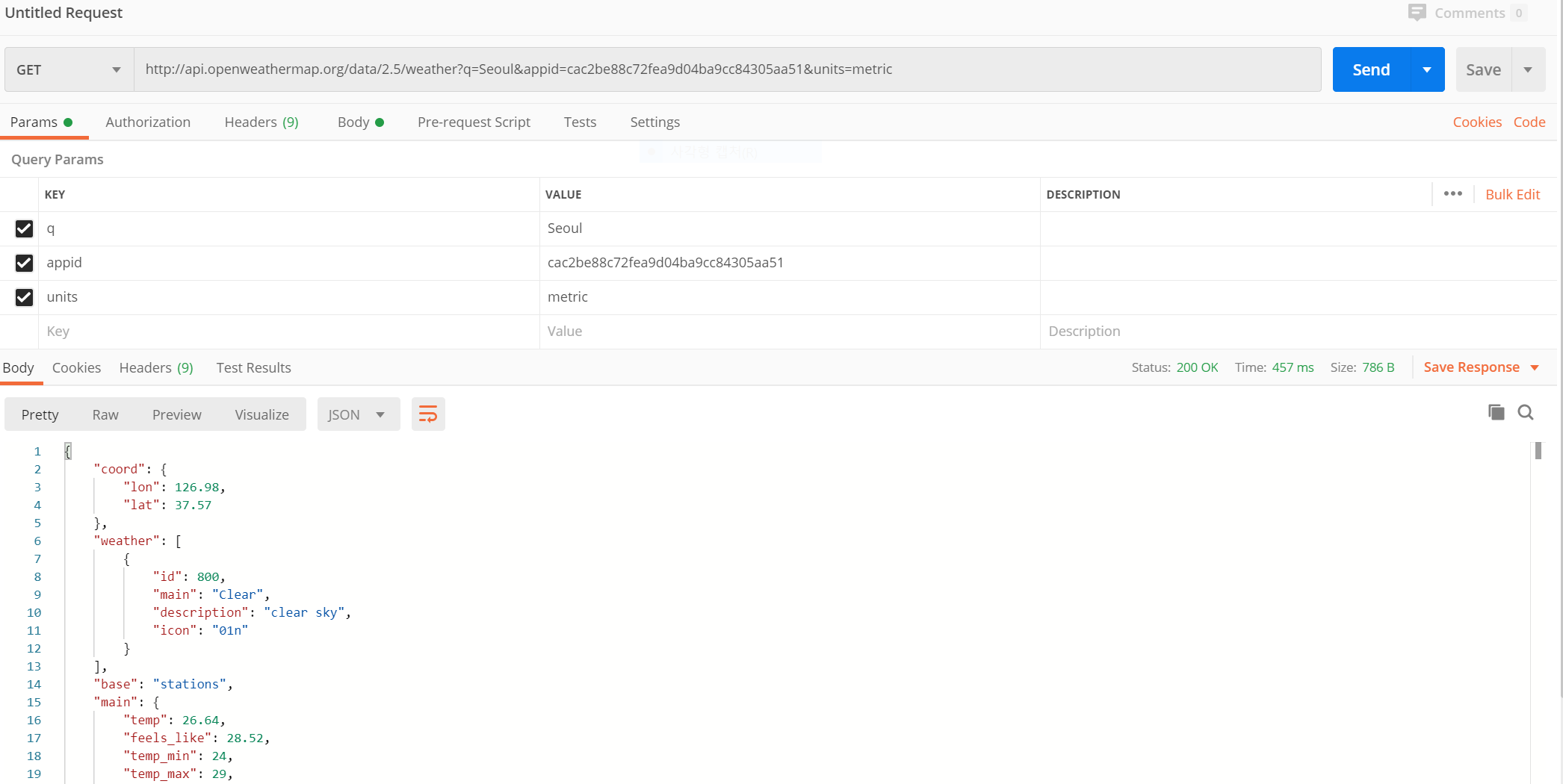Toggle the wrap lines icon
Screen dimensions: 1563x784
point(428,414)
